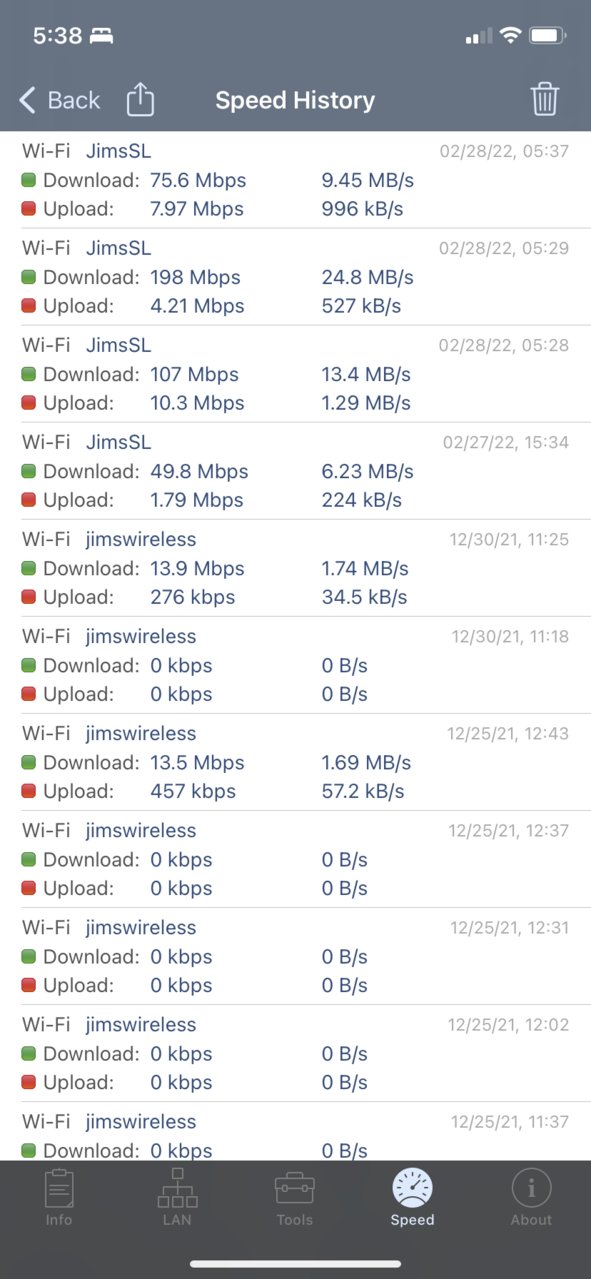The width and height of the screenshot is (591, 1279).
Task: Select the 198 Mbps download result
Action: pos(295,278)
